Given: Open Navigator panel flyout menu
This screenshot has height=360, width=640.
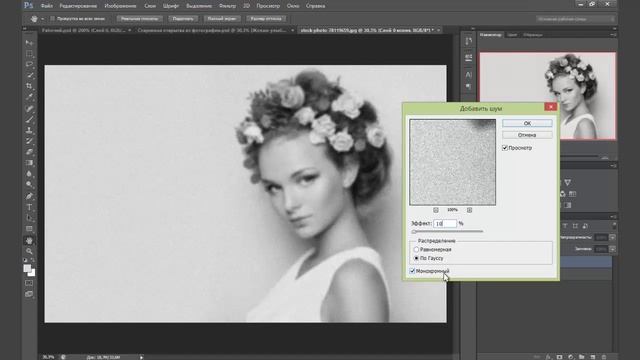Looking at the screenshot, I should click(x=613, y=35).
